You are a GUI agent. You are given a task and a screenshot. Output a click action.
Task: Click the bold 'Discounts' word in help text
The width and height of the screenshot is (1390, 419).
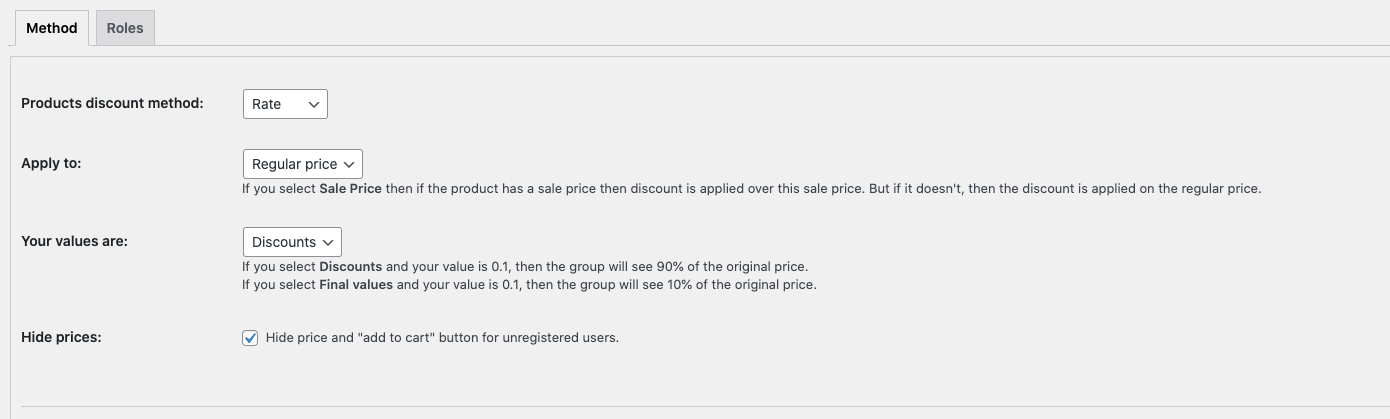(350, 267)
